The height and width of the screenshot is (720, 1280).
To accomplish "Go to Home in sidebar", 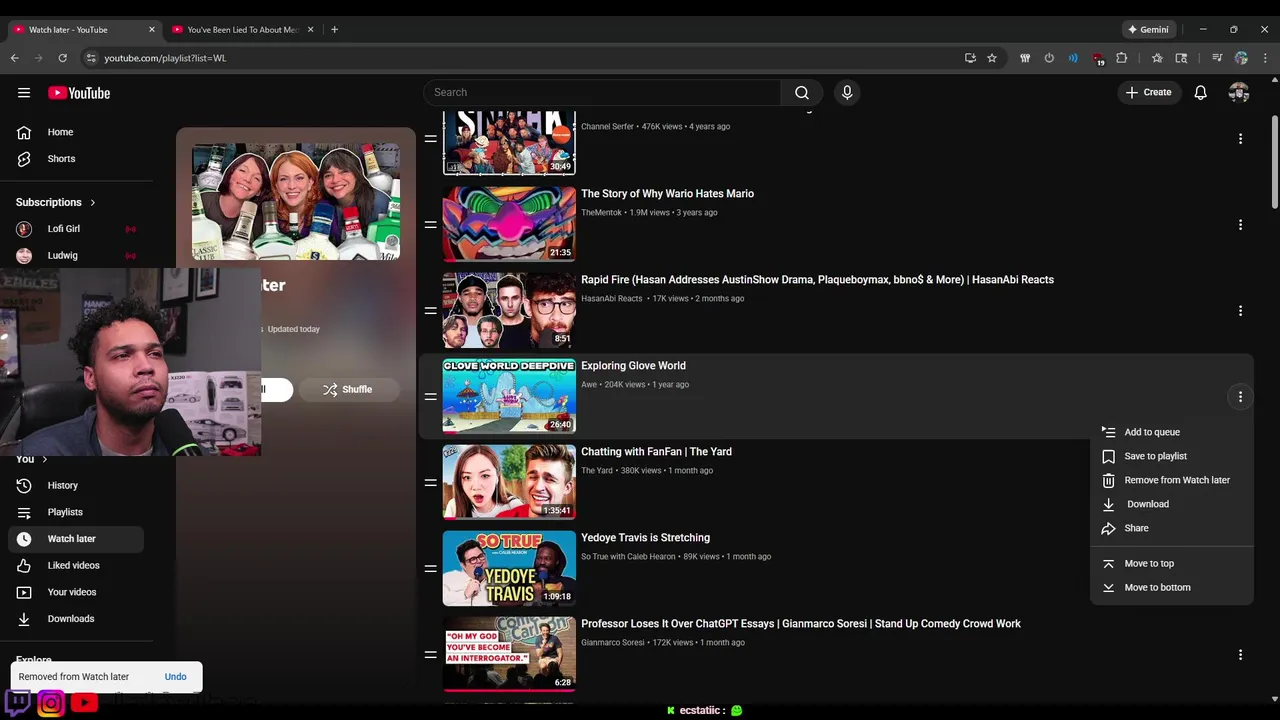I will [x=76, y=132].
